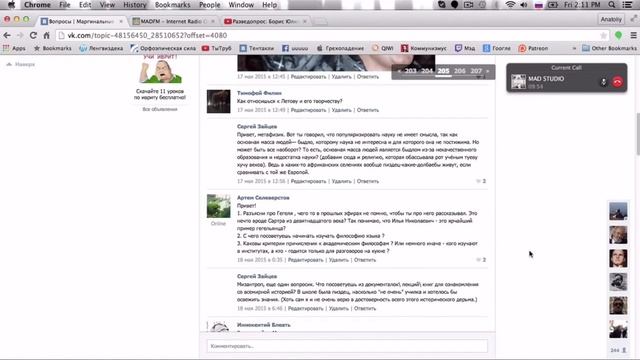Open volume control in menu bar
The height and width of the screenshot is (360, 640).
click(x=524, y=5)
